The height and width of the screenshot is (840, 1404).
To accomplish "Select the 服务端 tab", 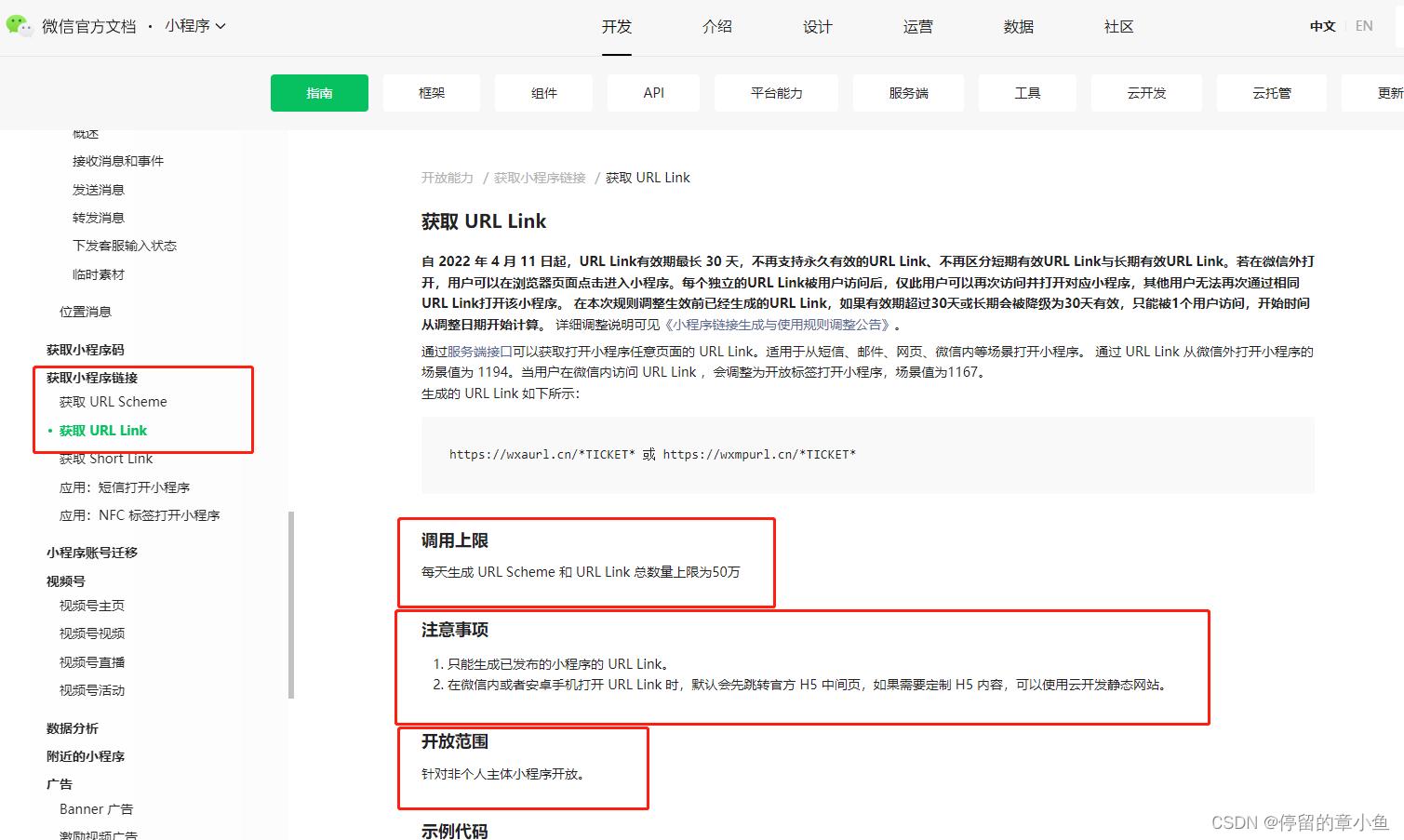I will pos(909,93).
